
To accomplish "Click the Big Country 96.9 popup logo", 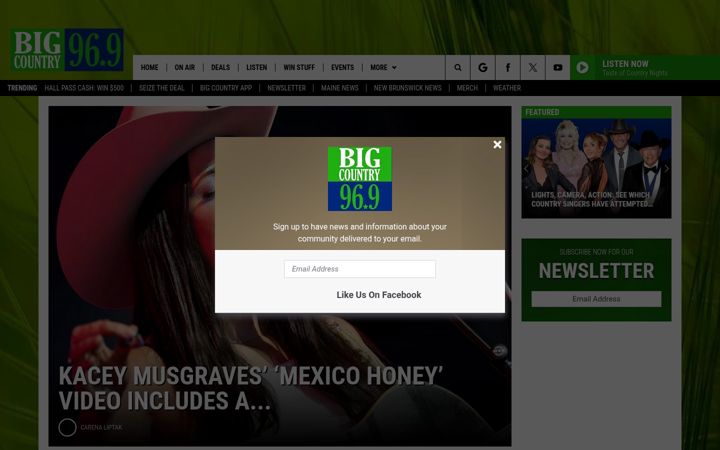I will click(360, 179).
